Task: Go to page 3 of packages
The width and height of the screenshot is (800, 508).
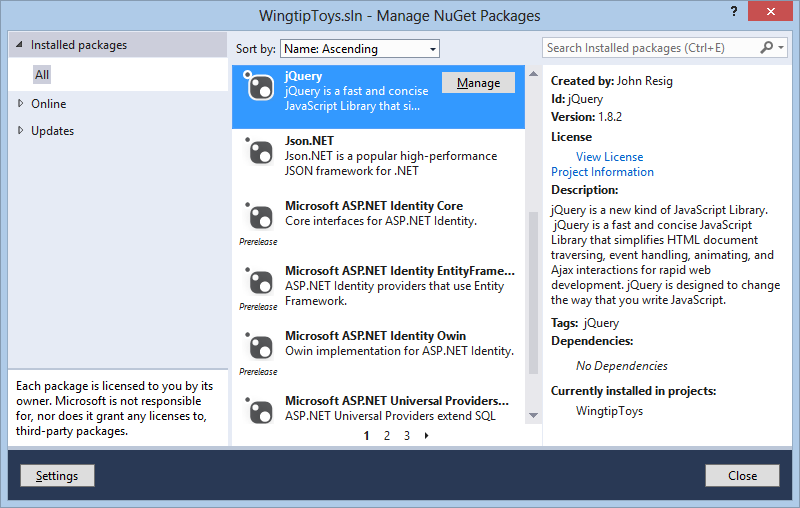Action: 407,435
